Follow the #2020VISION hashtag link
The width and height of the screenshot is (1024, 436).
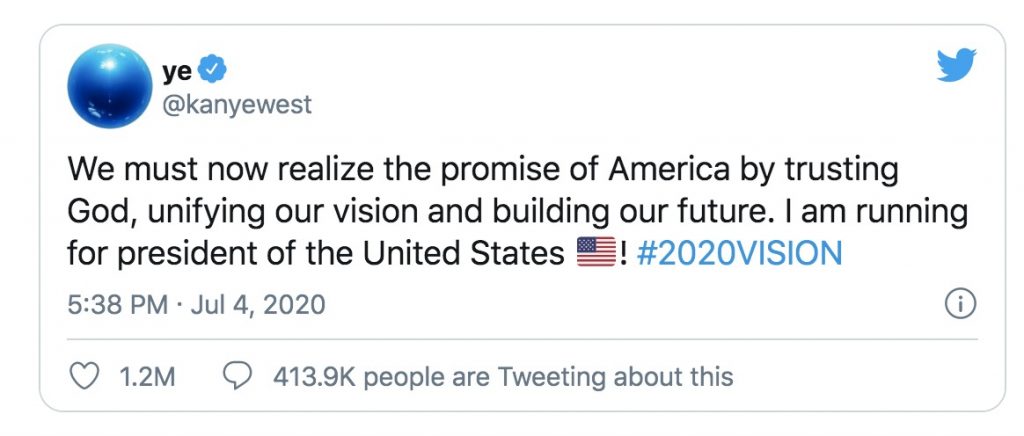click(737, 254)
